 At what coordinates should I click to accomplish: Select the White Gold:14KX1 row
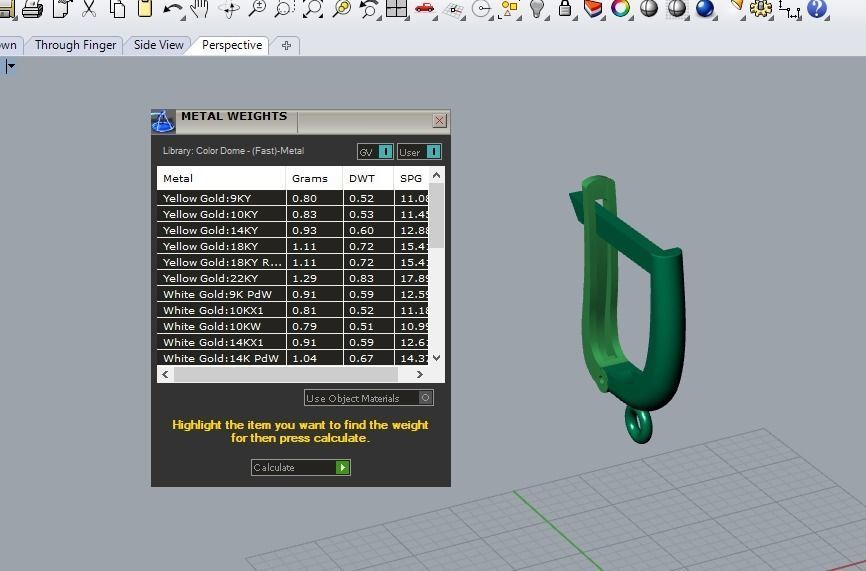[x=293, y=342]
